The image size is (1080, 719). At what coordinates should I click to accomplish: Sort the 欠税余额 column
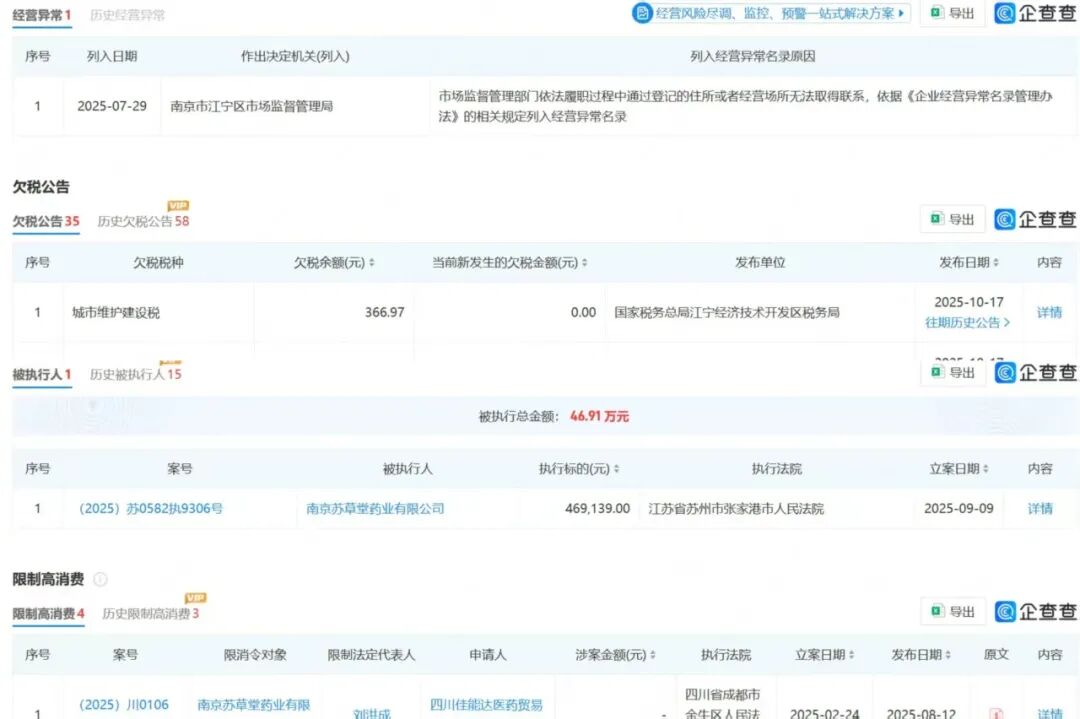(372, 262)
